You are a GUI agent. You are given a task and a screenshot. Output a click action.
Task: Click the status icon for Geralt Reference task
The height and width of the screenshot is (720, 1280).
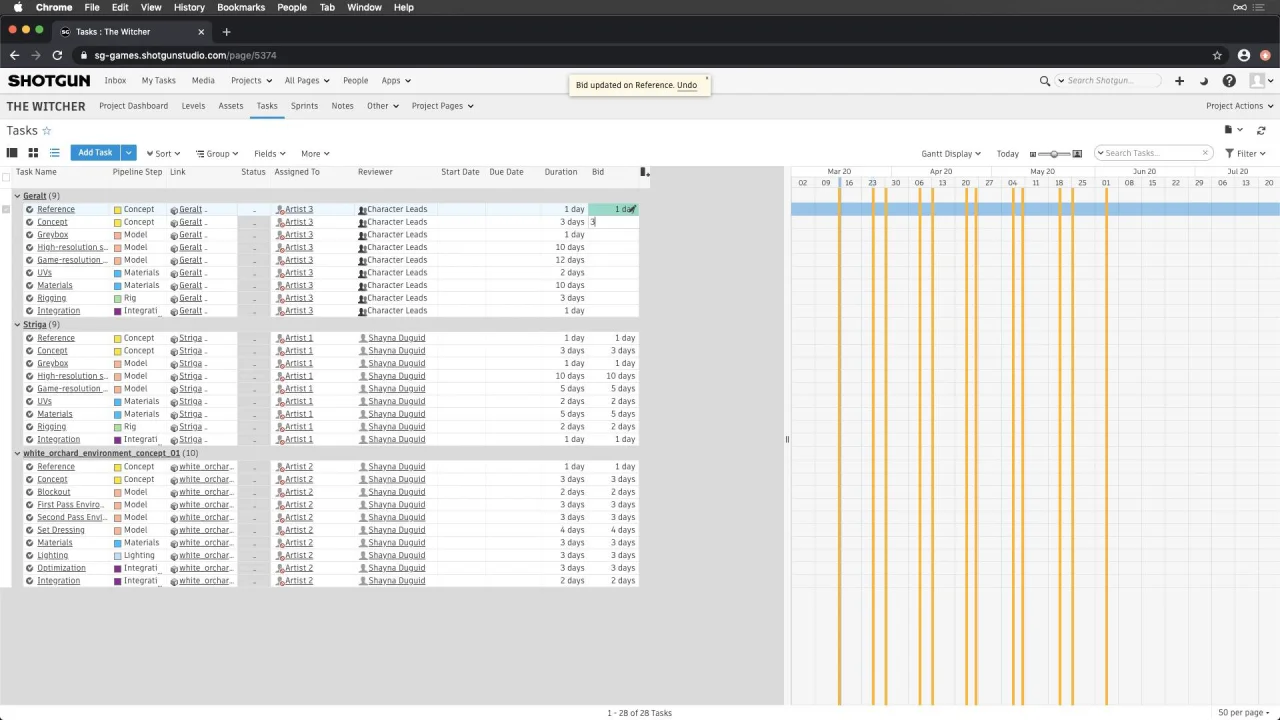(29, 209)
